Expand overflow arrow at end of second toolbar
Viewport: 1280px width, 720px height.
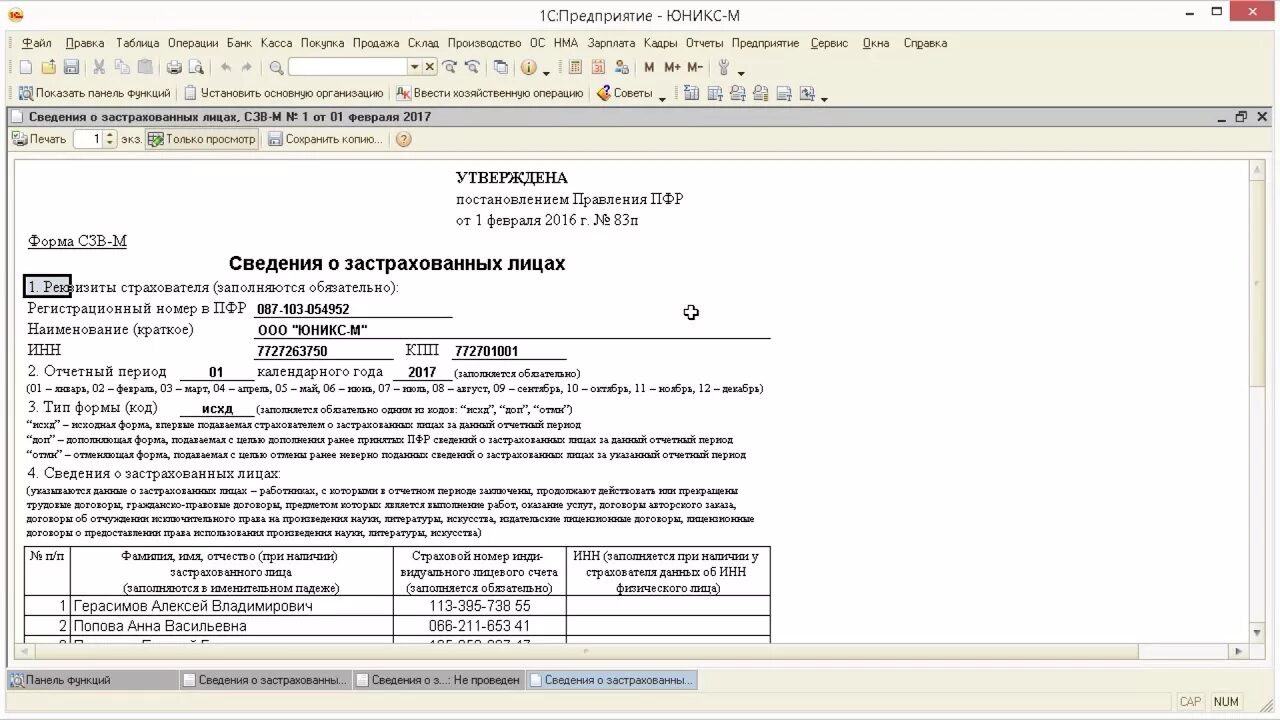pos(824,97)
